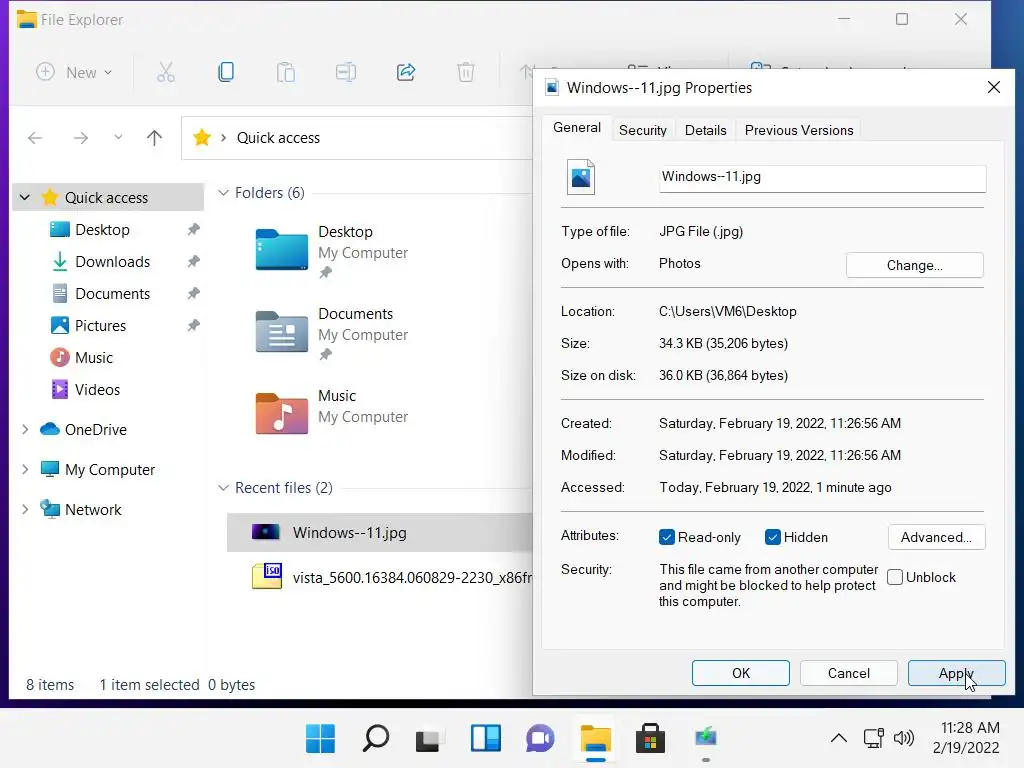Expand the Network tree node
Image resolution: width=1024 pixels, height=768 pixels.
click(x=25, y=509)
